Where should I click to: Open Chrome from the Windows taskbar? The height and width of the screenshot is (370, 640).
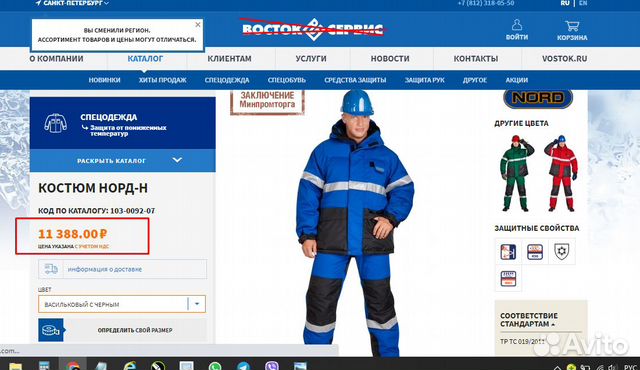73,365
